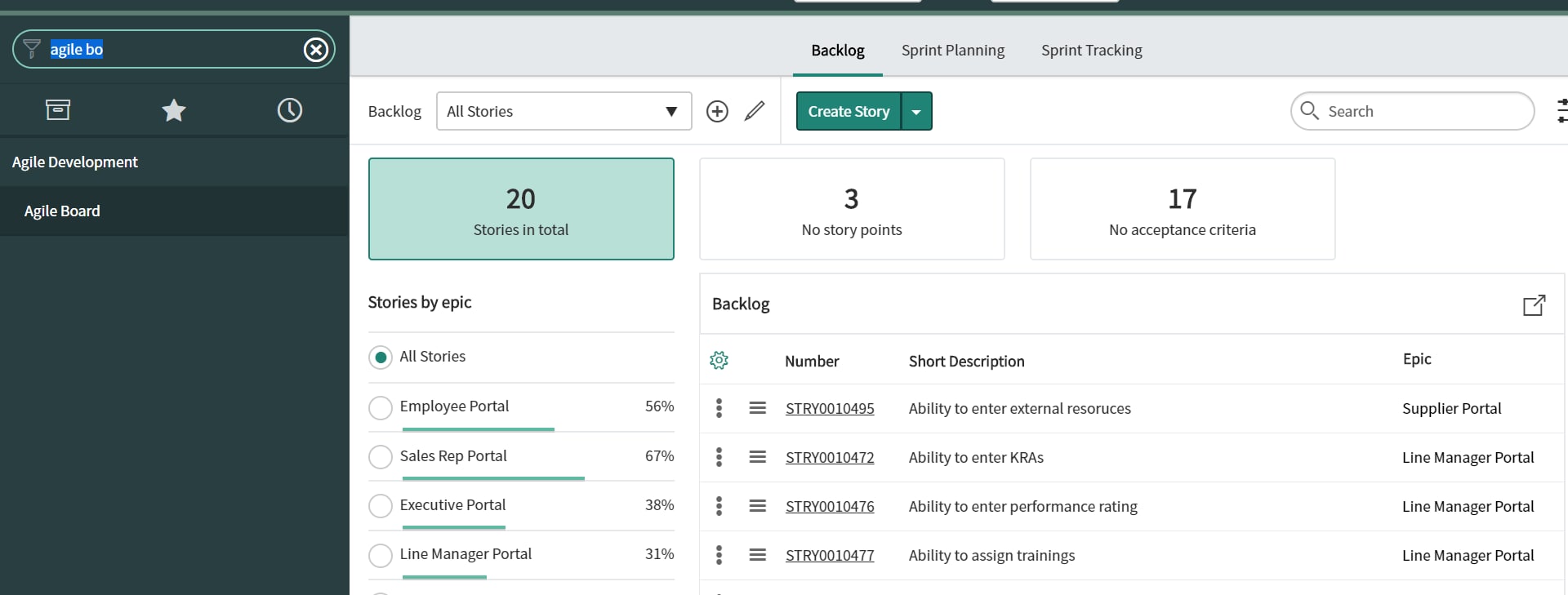1568x595 pixels.
Task: Open history with the clock icon
Action: (290, 109)
